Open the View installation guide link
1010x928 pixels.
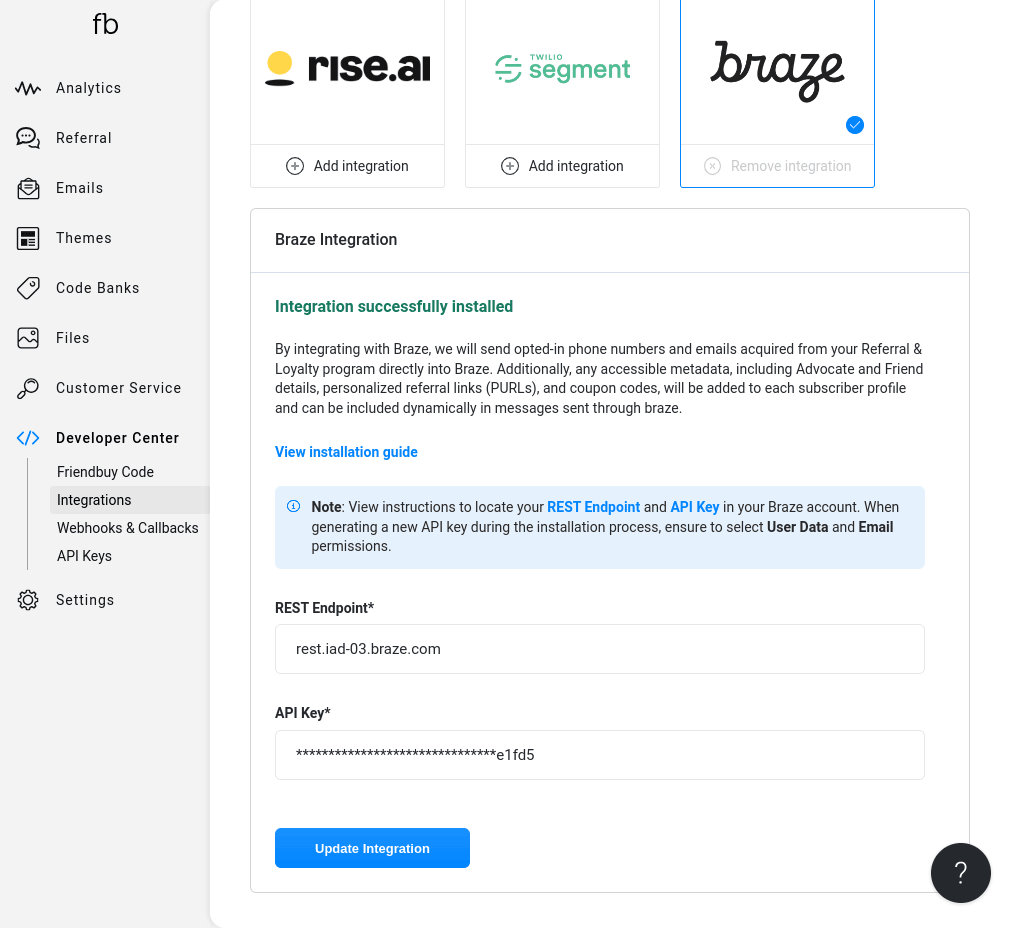coord(346,452)
